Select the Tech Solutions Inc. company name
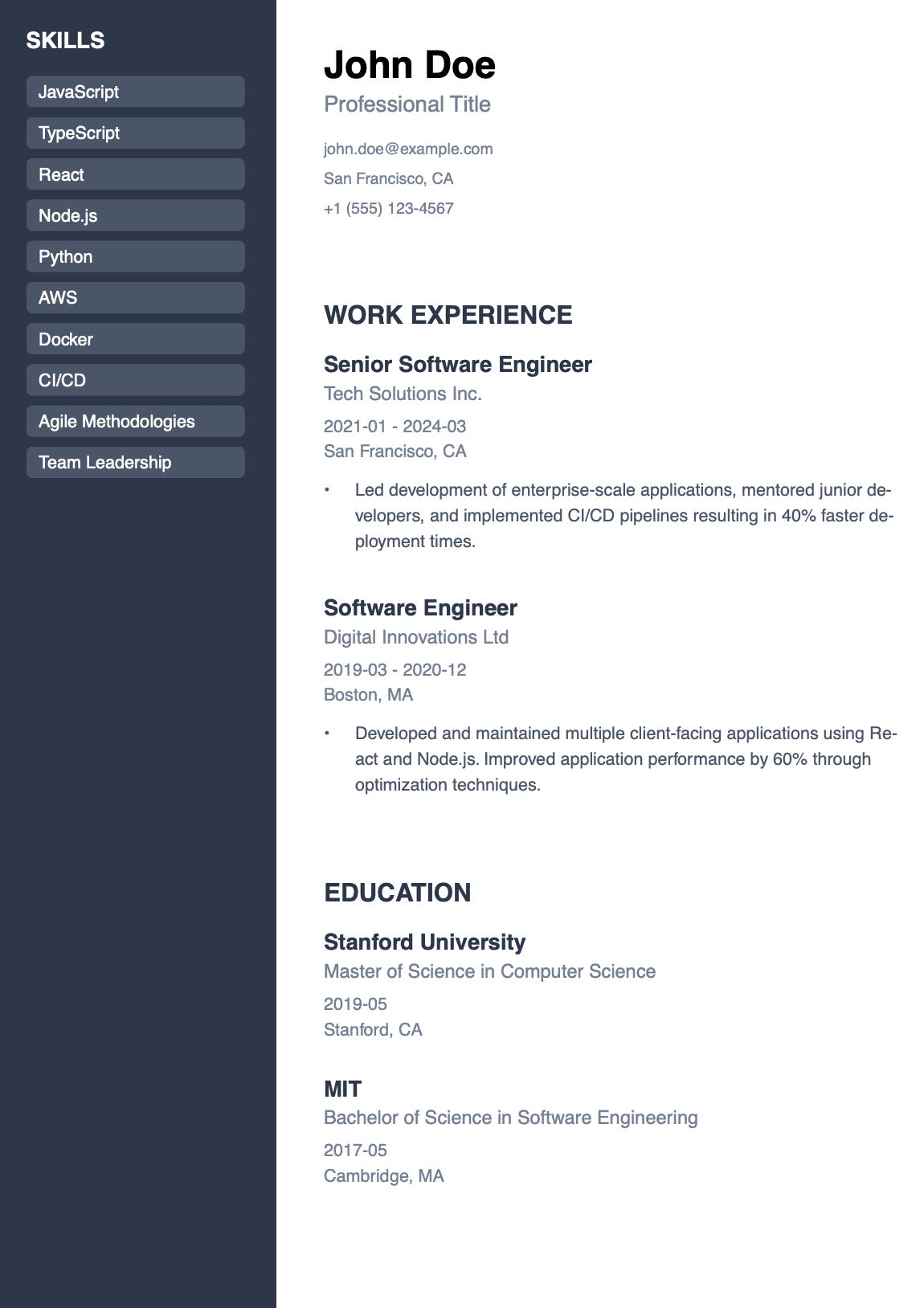 [x=403, y=394]
